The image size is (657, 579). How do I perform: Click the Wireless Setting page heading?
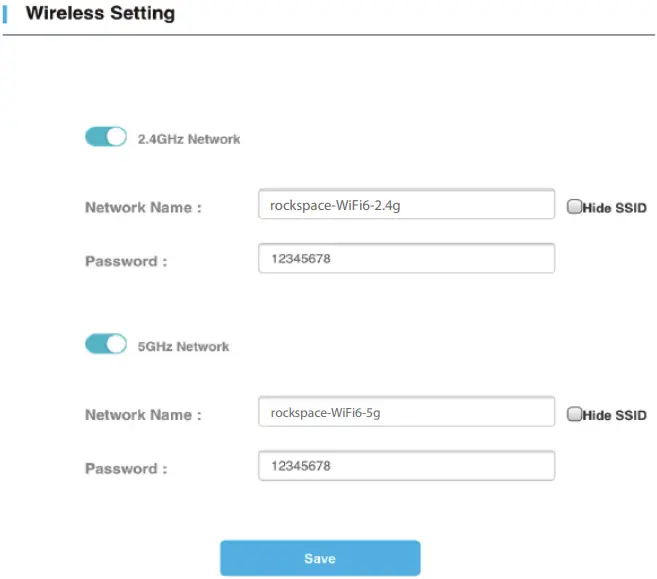(x=99, y=14)
